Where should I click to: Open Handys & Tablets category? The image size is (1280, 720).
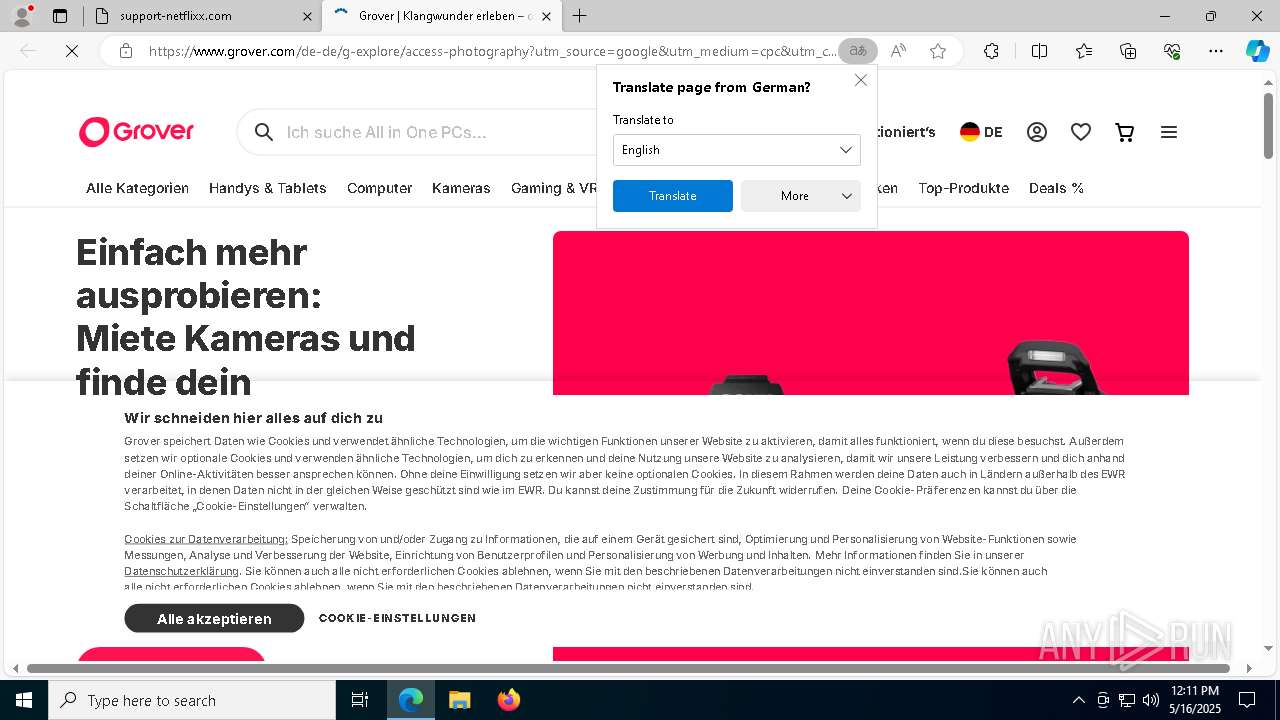pyautogui.click(x=268, y=188)
